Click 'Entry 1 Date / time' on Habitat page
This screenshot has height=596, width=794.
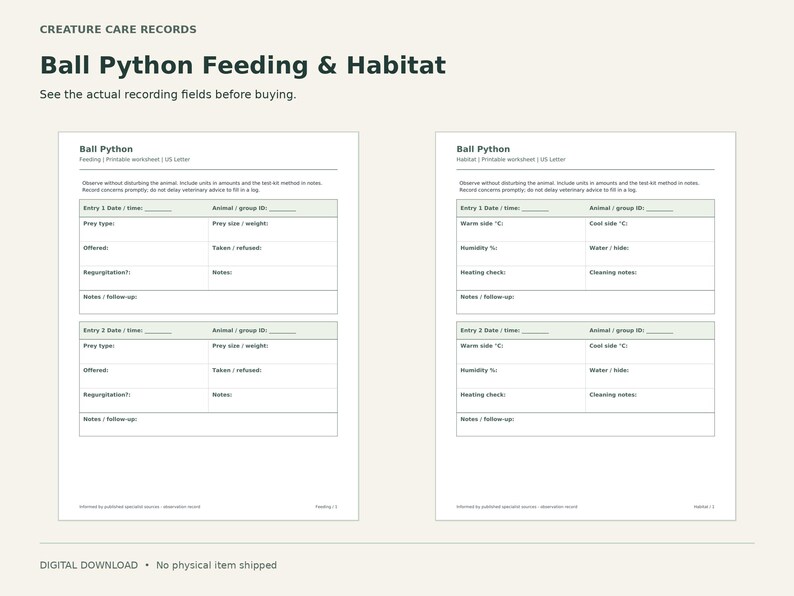point(504,208)
